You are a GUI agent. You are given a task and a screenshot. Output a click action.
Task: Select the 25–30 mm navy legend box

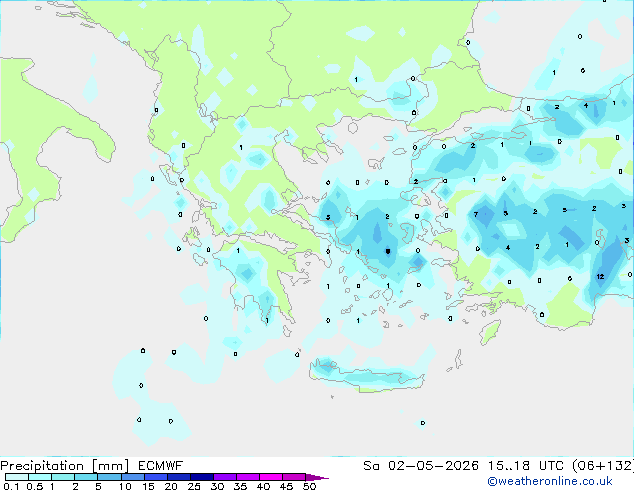[201, 477]
